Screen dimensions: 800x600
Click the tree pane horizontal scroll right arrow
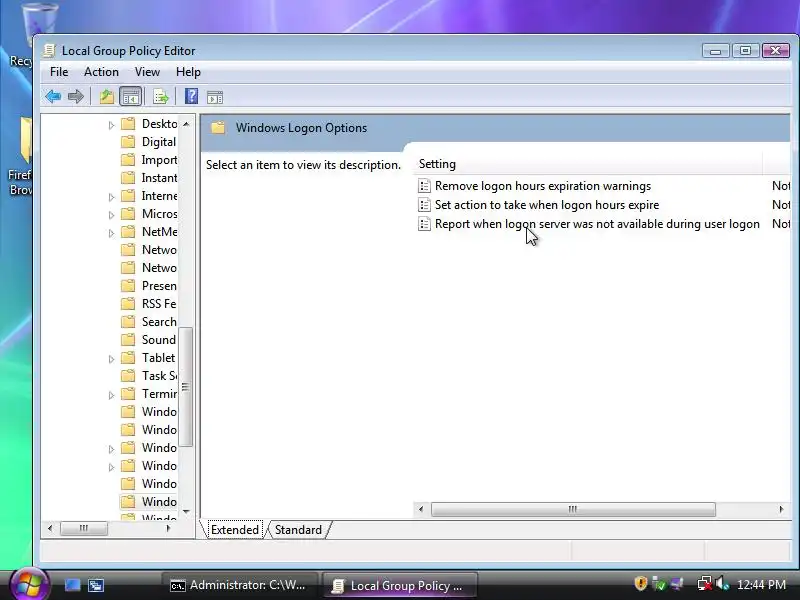[168, 528]
